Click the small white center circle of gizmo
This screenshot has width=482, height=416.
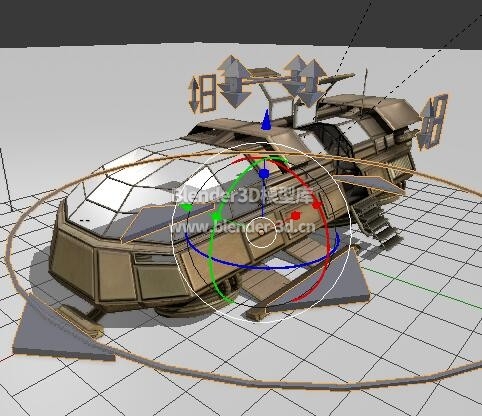[x=262, y=233]
